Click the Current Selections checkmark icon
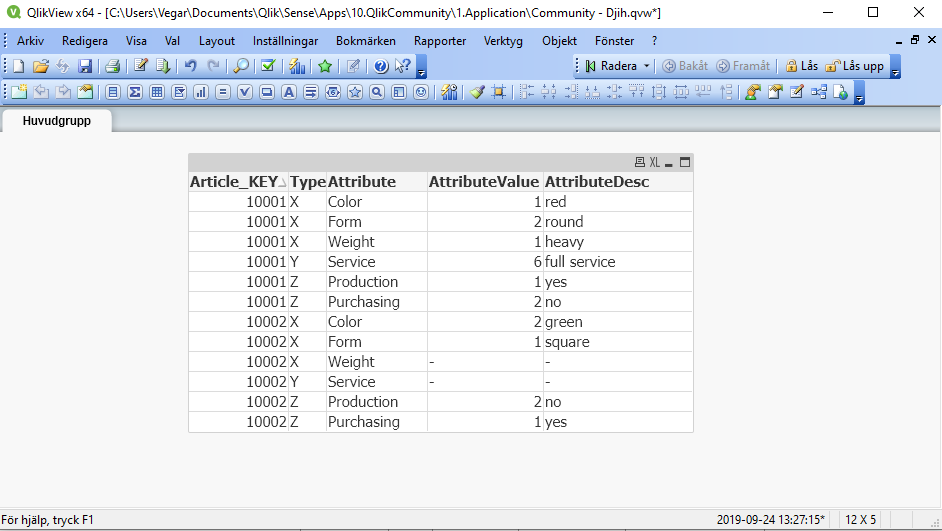The height and width of the screenshot is (531, 942). [268, 66]
